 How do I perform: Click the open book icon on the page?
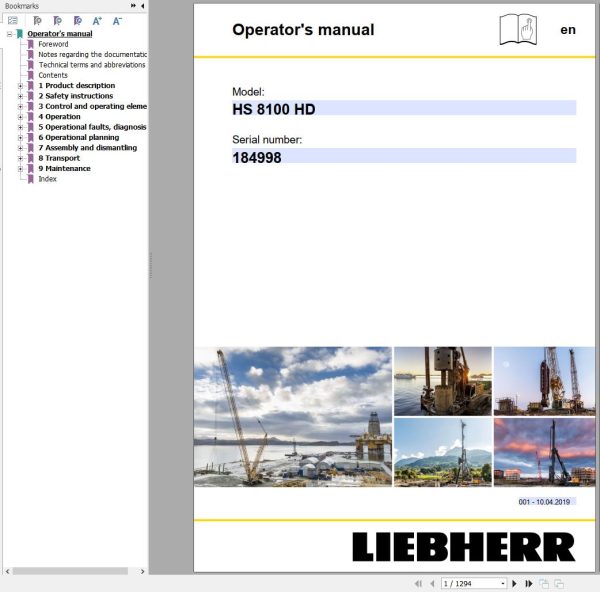(x=518, y=30)
